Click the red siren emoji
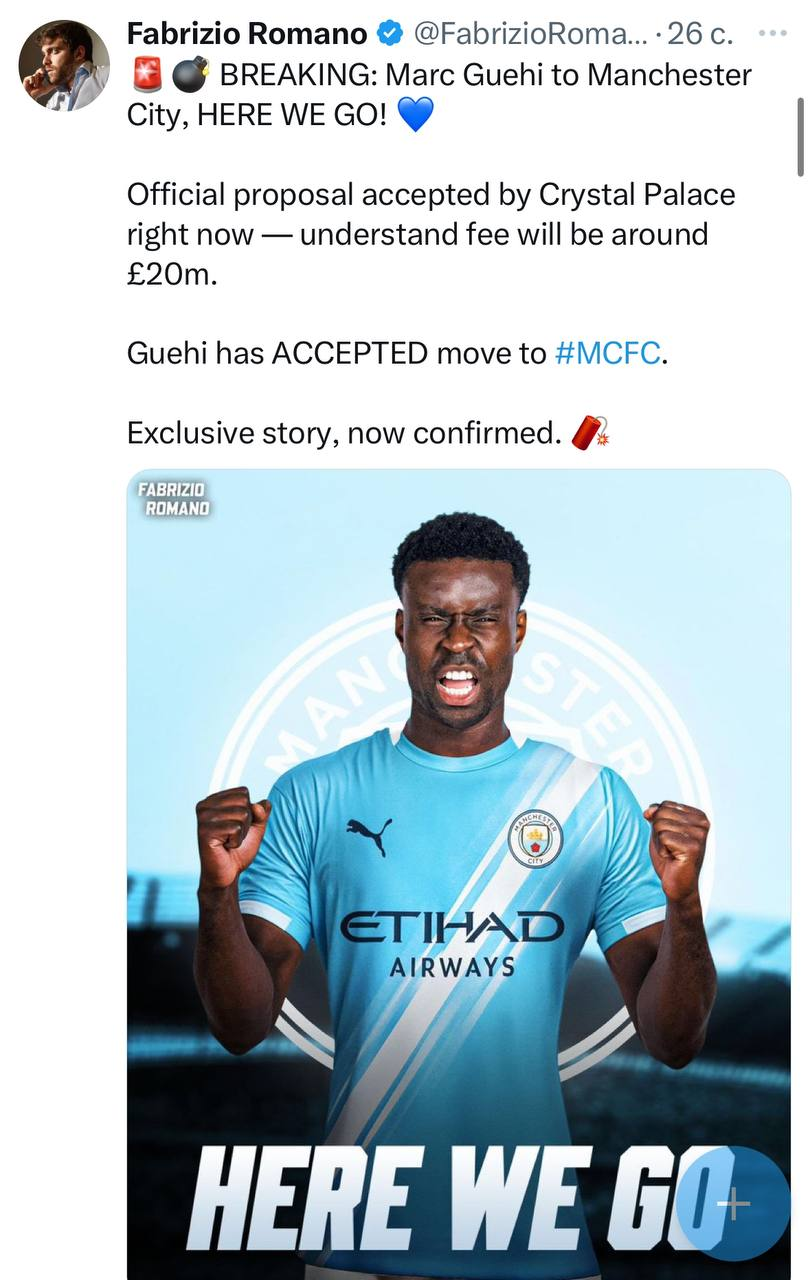This screenshot has width=810, height=1280. 147,75
